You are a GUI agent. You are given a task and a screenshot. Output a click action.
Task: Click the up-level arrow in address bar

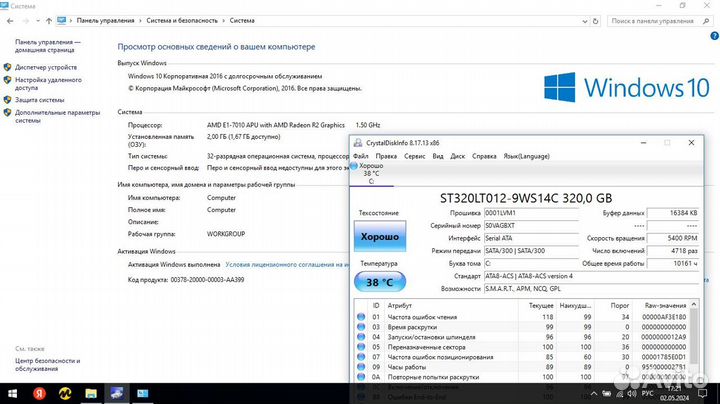[49, 21]
